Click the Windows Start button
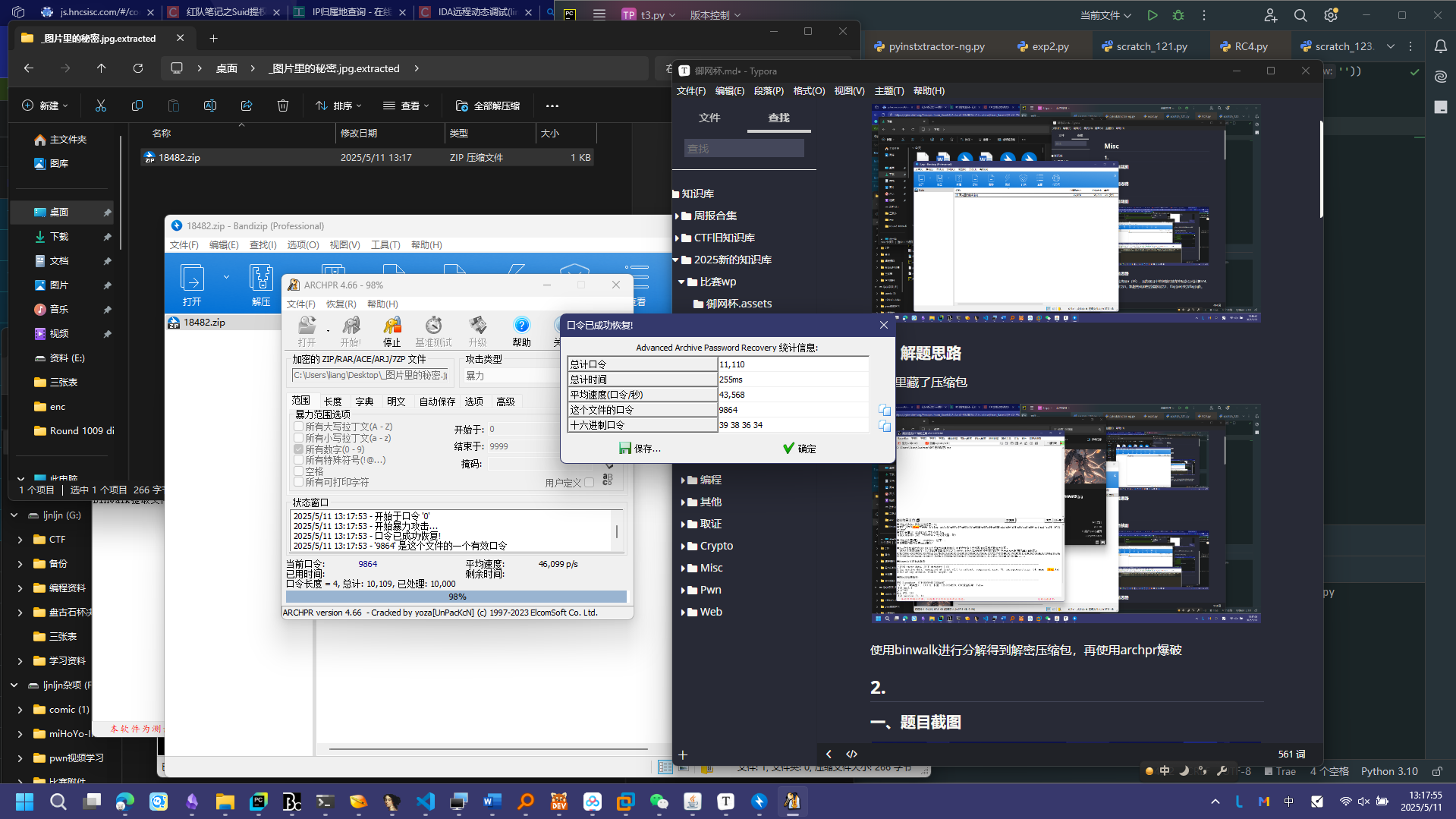The image size is (1456, 819). [24, 802]
